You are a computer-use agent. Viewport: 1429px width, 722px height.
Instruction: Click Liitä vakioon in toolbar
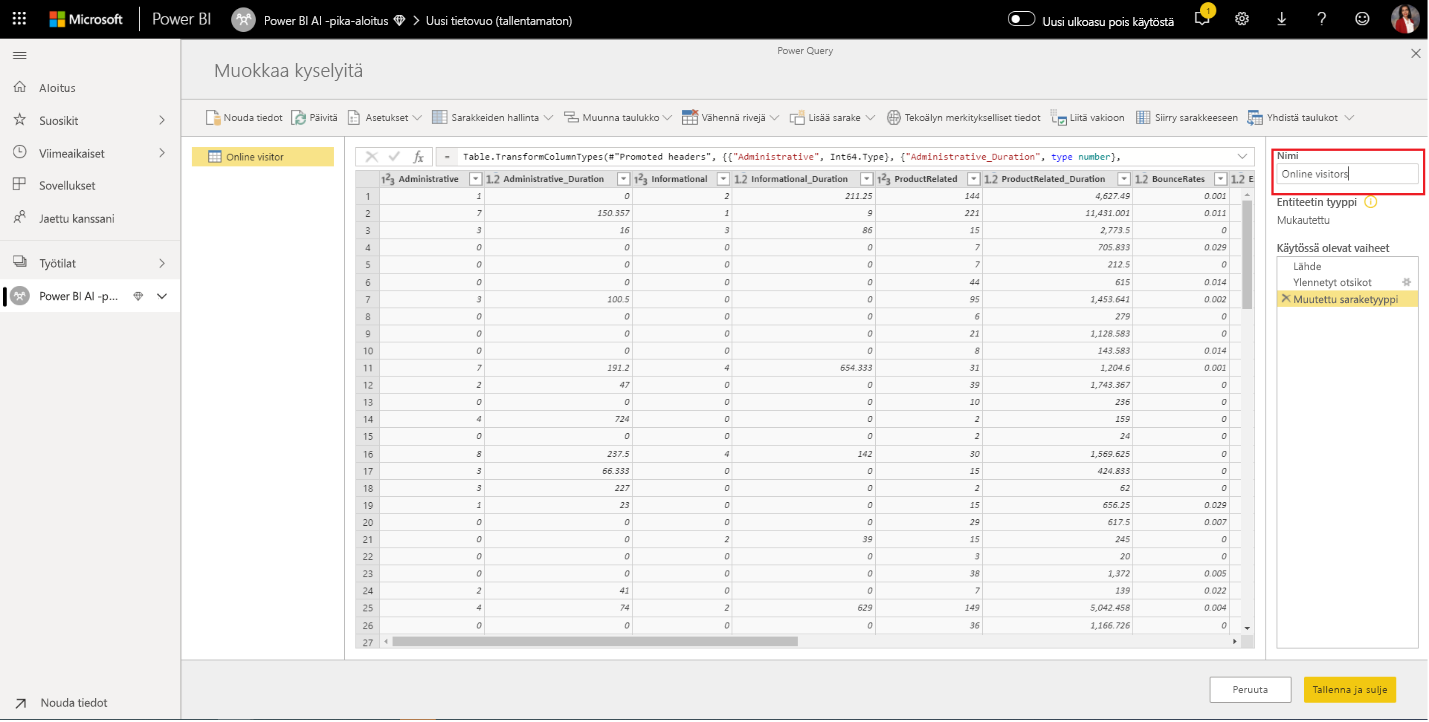coord(1088,118)
